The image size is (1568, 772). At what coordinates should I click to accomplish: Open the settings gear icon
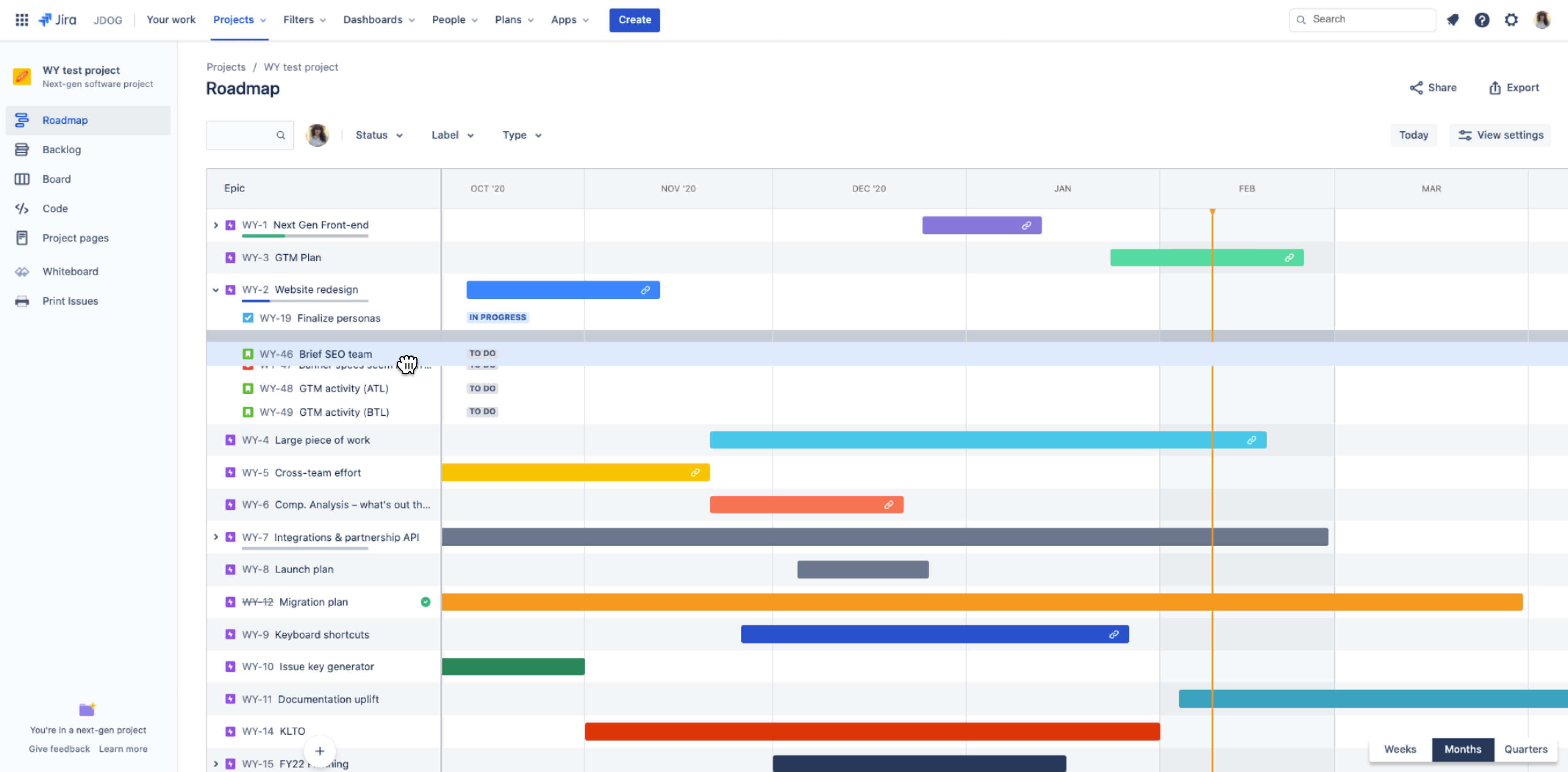pos(1511,19)
